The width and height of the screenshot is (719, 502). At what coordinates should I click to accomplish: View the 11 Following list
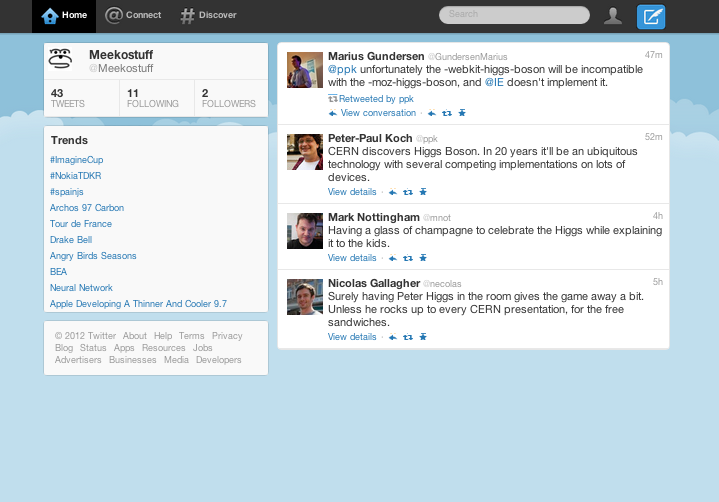click(x=152, y=97)
